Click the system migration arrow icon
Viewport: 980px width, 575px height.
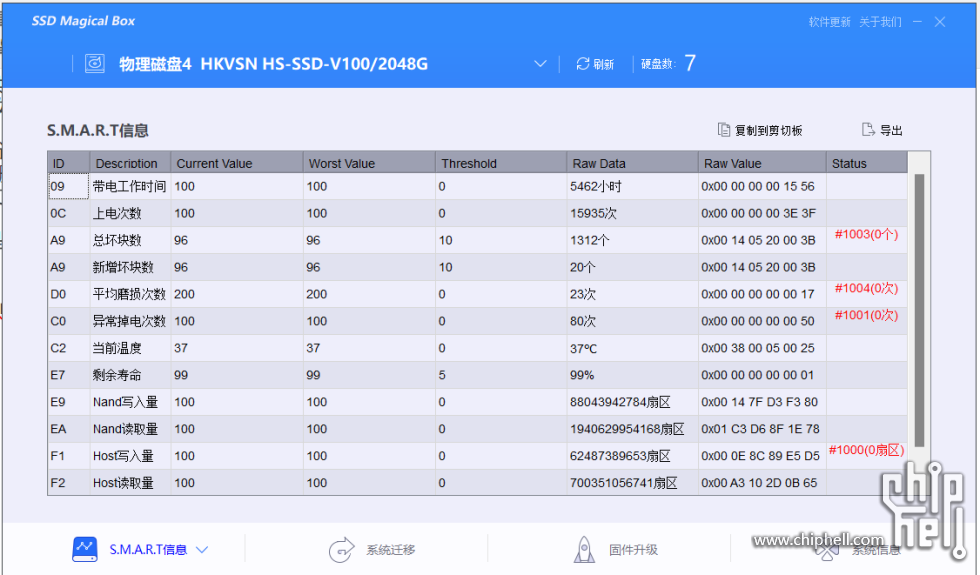click(341, 550)
